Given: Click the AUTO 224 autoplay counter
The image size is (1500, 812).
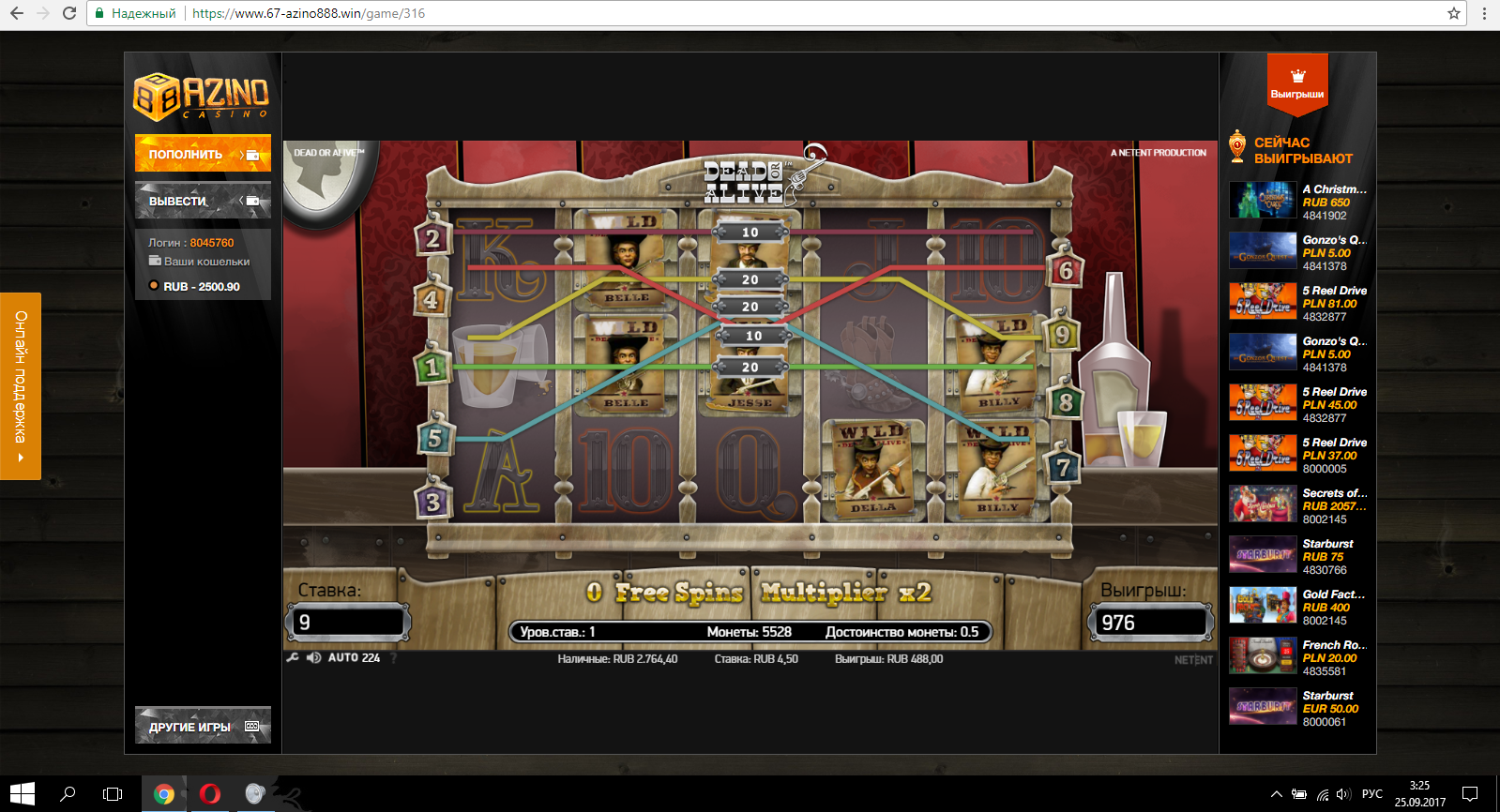Looking at the screenshot, I should pyautogui.click(x=354, y=658).
